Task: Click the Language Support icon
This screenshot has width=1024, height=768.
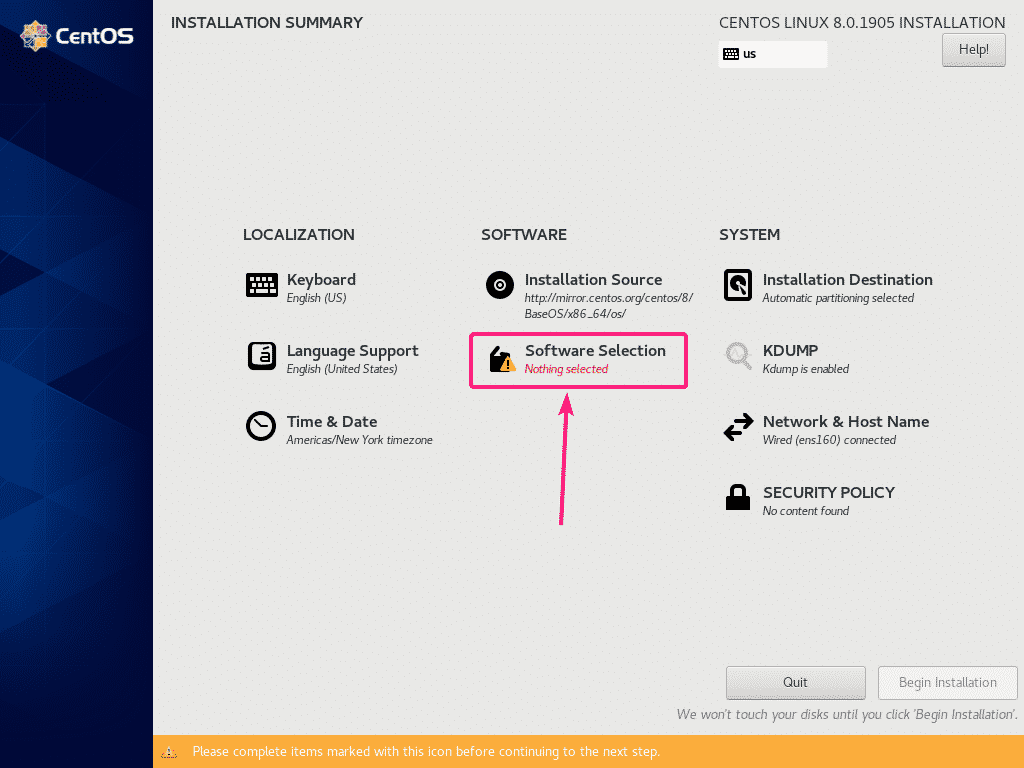Action: coord(262,357)
